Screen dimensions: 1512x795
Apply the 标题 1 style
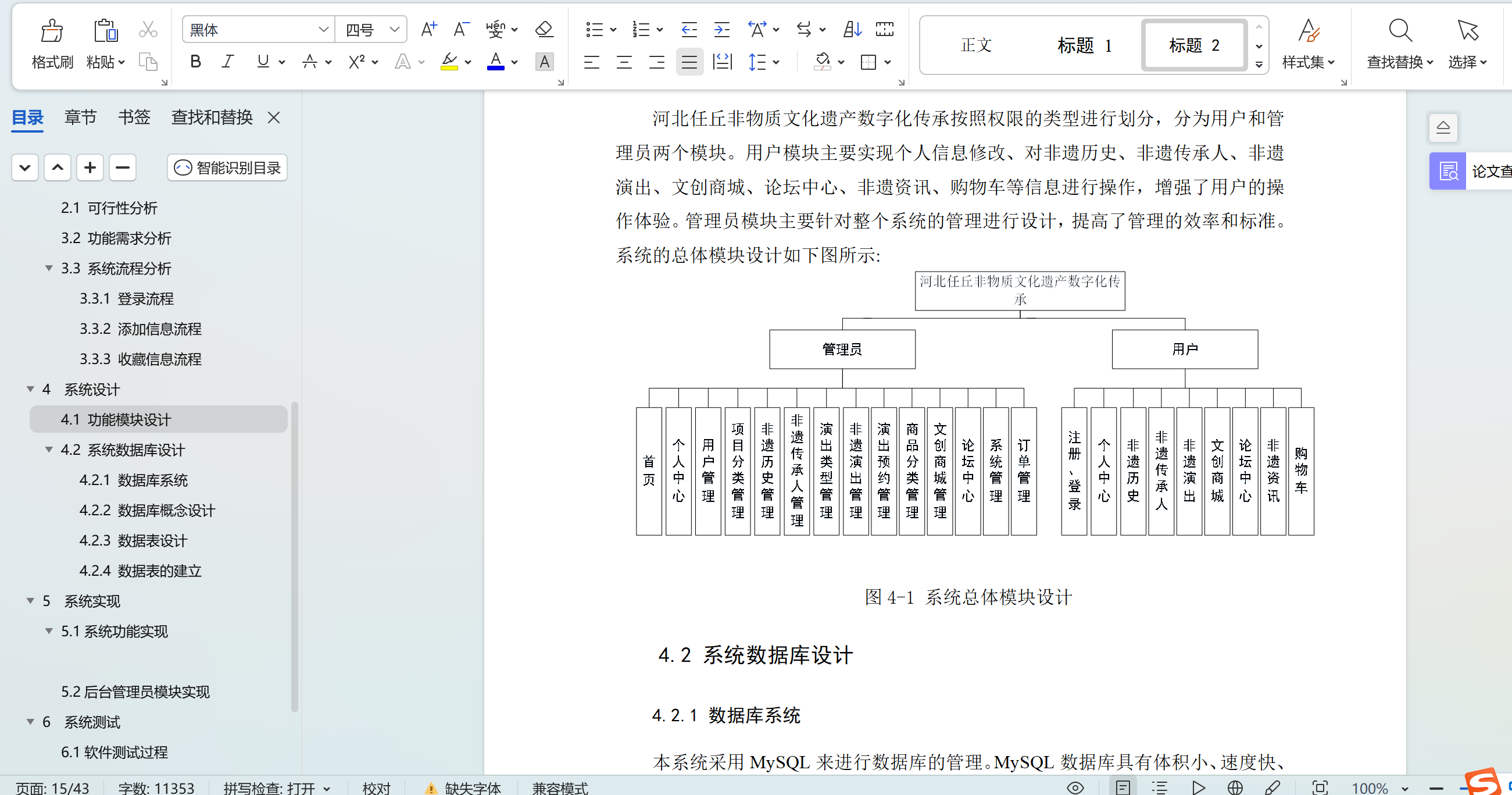[1084, 45]
